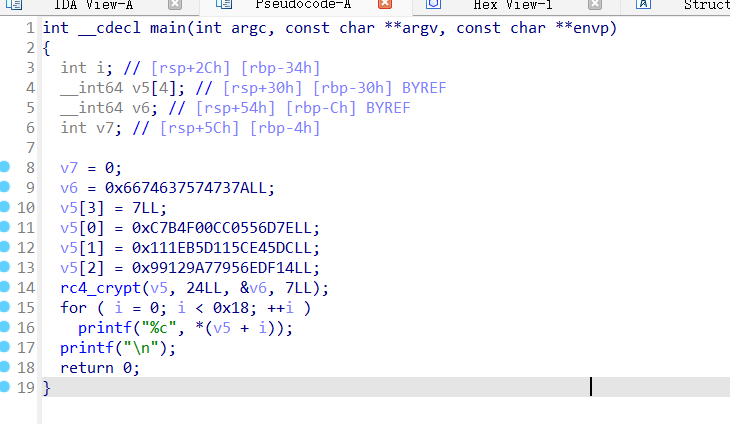Switch to the Hex View-1 tab
The image size is (730, 424).
click(x=513, y=5)
